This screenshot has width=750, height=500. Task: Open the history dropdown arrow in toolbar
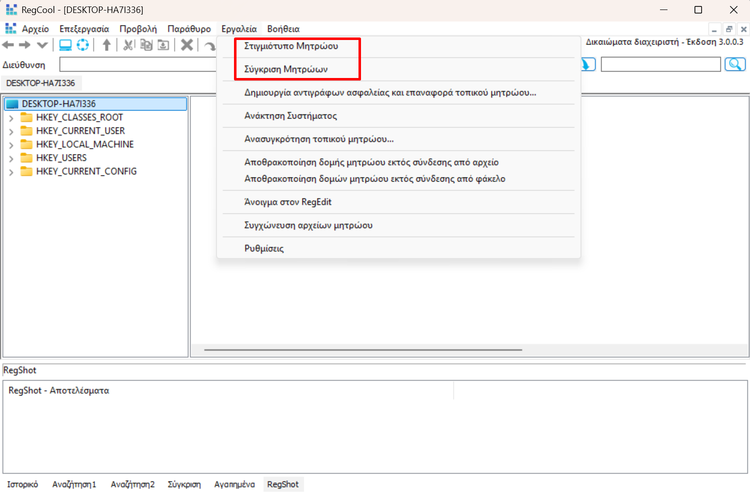coord(42,45)
